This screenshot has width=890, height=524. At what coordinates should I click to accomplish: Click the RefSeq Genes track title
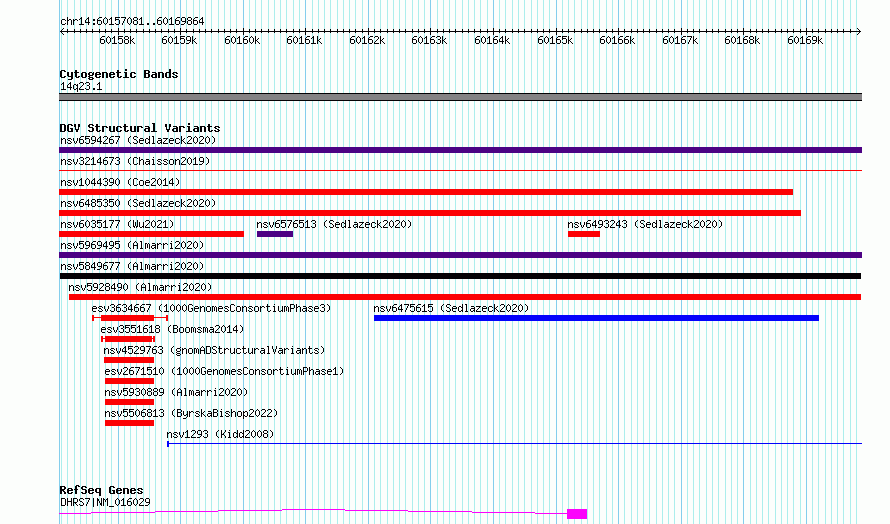(x=101, y=490)
